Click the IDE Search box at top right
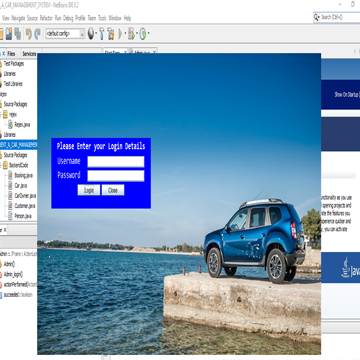 click(337, 17)
